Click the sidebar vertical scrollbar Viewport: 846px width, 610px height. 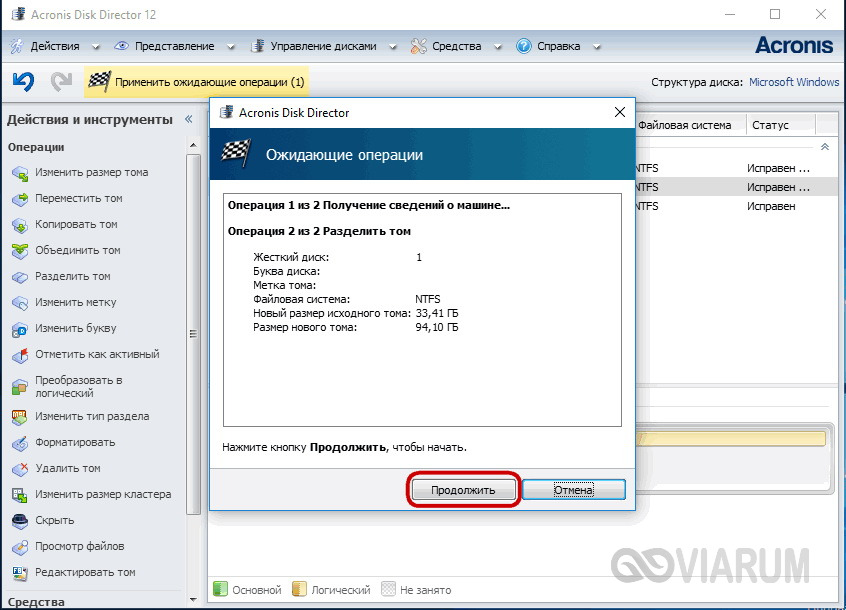(193, 334)
